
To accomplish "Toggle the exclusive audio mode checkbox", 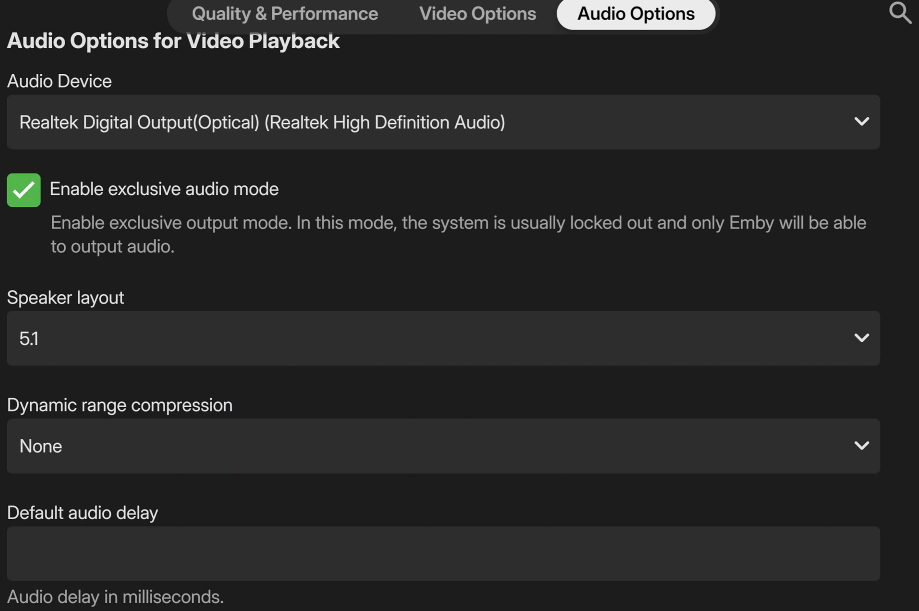I will (23, 189).
